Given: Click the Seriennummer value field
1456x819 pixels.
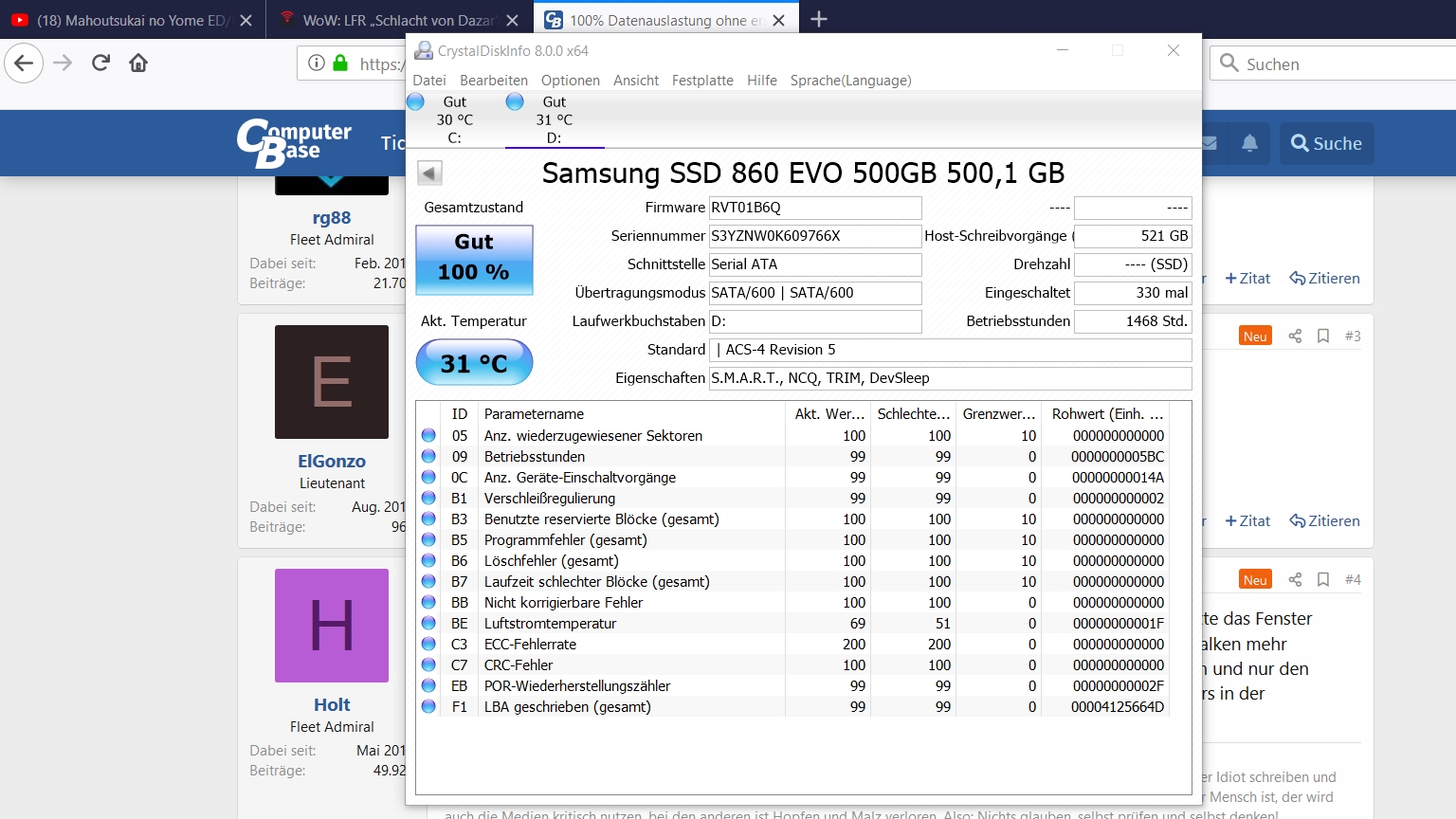Looking at the screenshot, I should [x=815, y=236].
